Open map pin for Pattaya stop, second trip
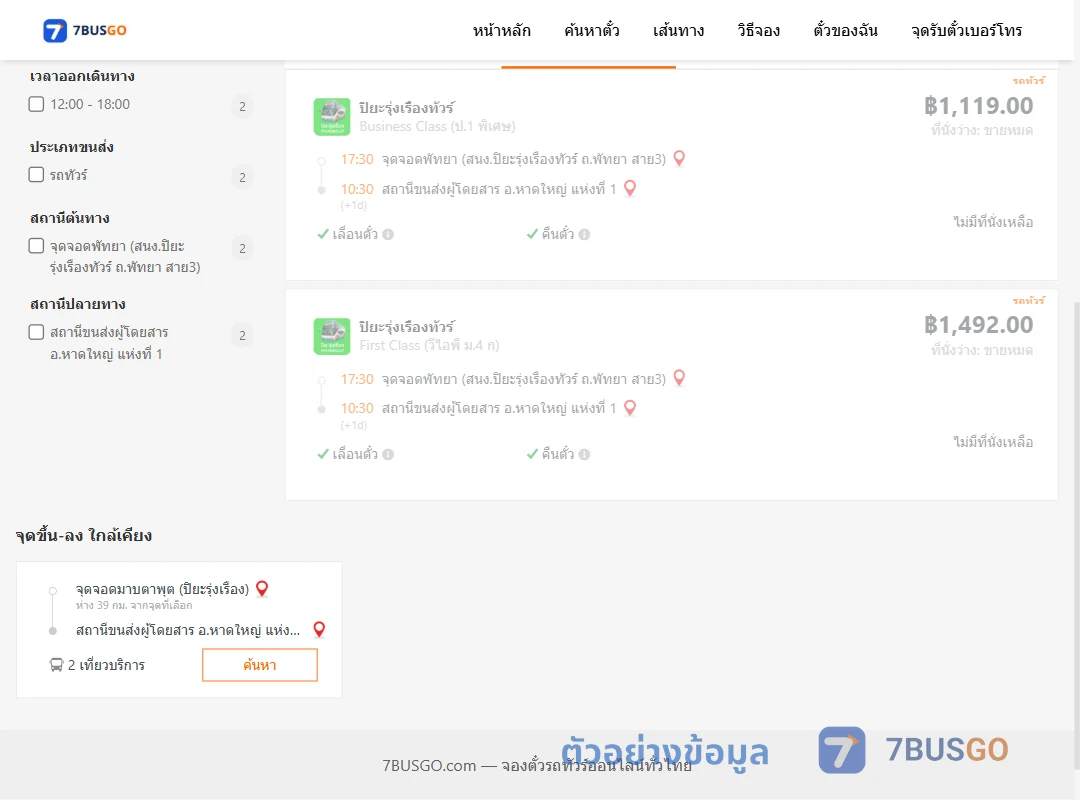 [679, 378]
